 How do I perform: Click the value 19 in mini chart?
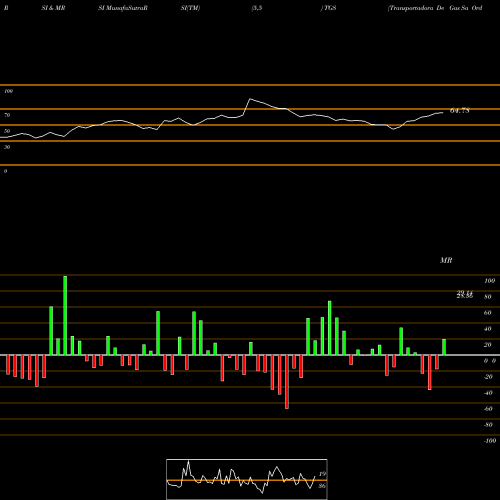coord(322,474)
